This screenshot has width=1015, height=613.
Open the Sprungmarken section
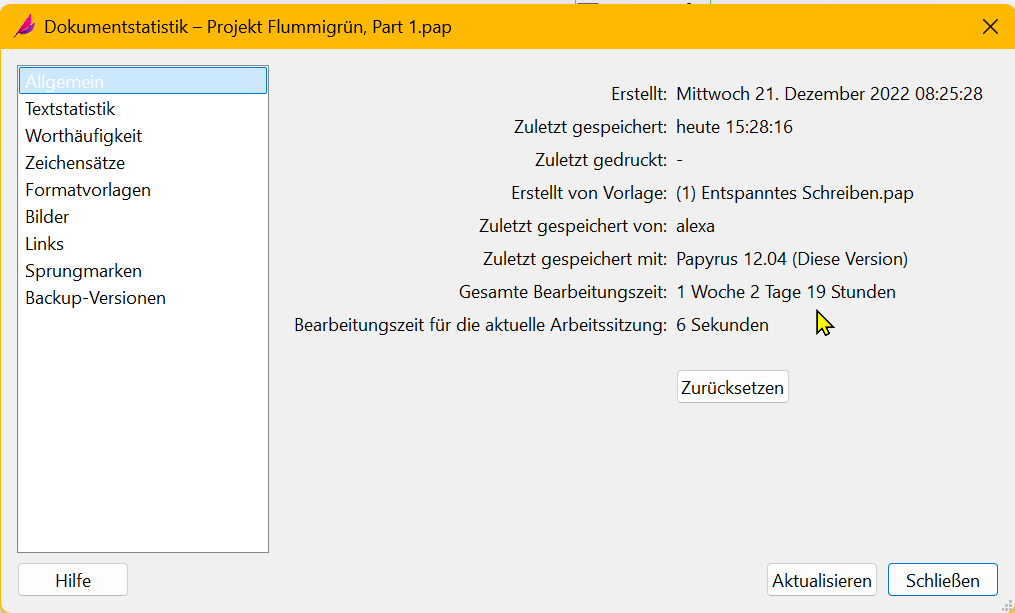coord(84,271)
